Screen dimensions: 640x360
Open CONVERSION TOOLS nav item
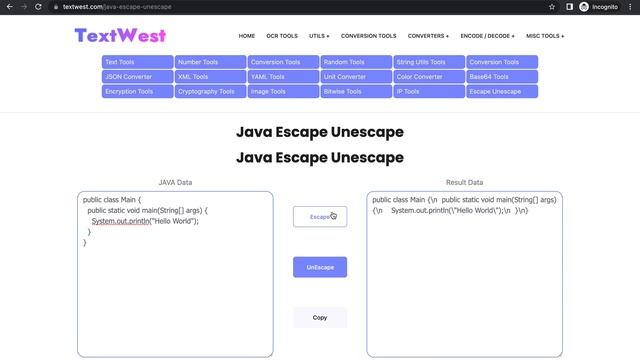(x=369, y=36)
